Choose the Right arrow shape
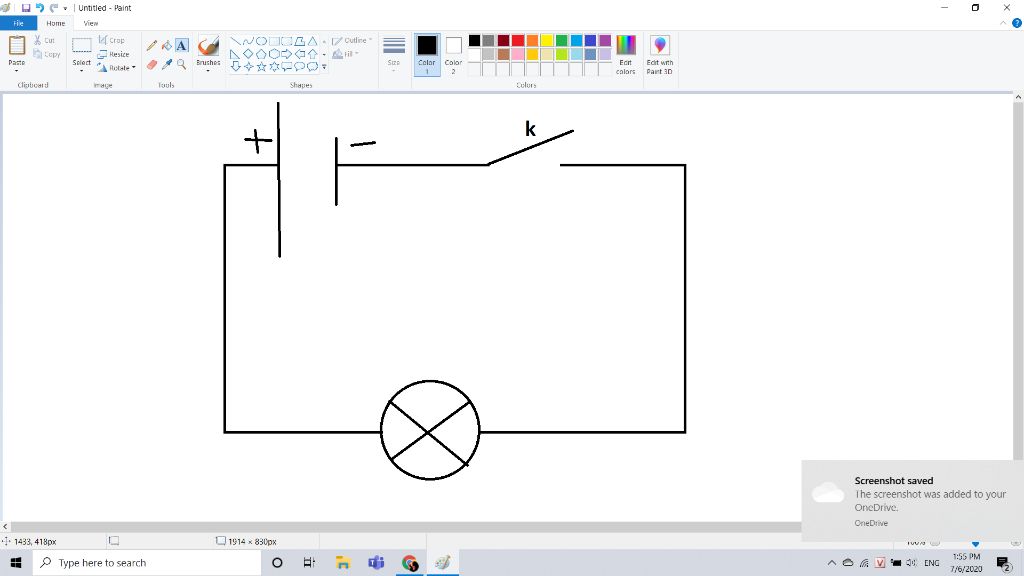 (287, 54)
